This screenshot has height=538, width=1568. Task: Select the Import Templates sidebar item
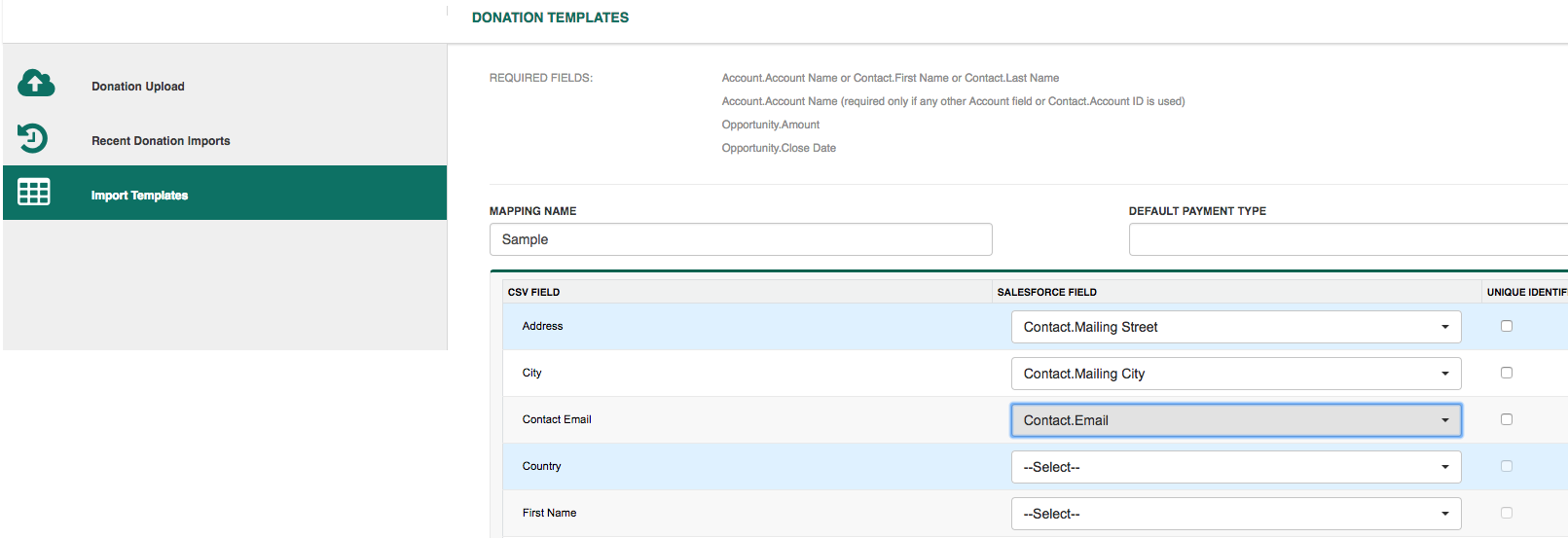tap(139, 196)
